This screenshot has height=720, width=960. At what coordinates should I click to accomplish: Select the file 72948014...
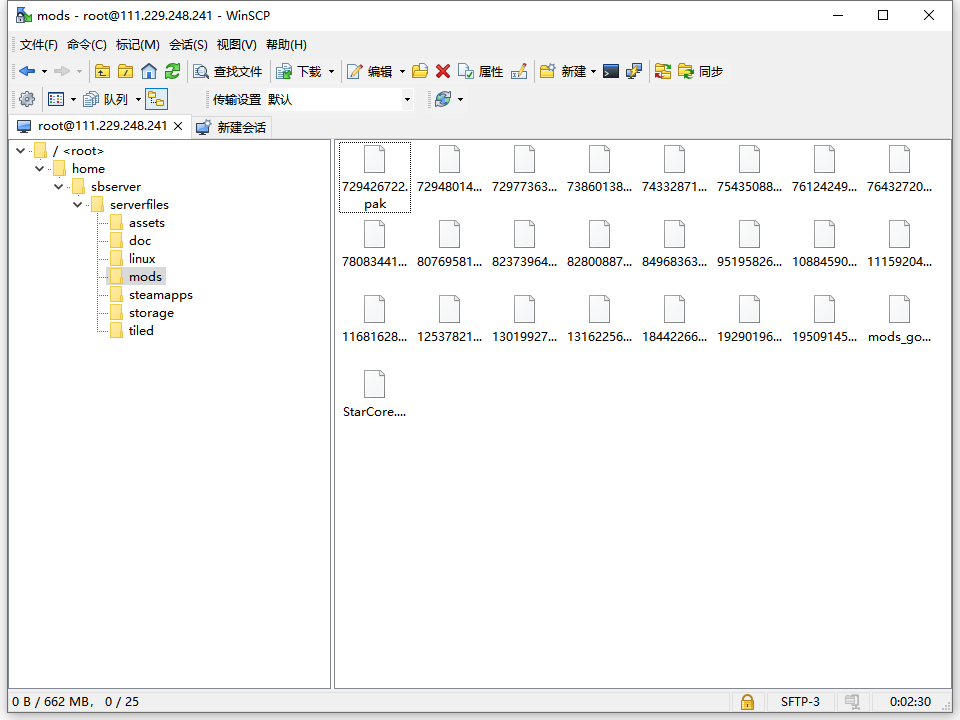[x=449, y=170]
